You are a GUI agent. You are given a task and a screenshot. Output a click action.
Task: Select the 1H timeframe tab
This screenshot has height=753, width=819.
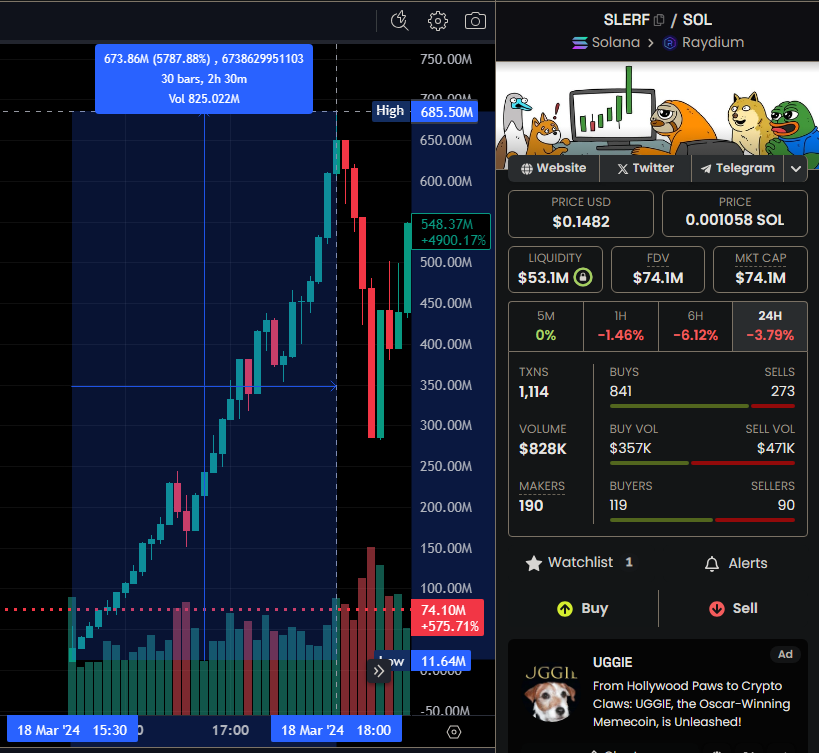[621, 326]
